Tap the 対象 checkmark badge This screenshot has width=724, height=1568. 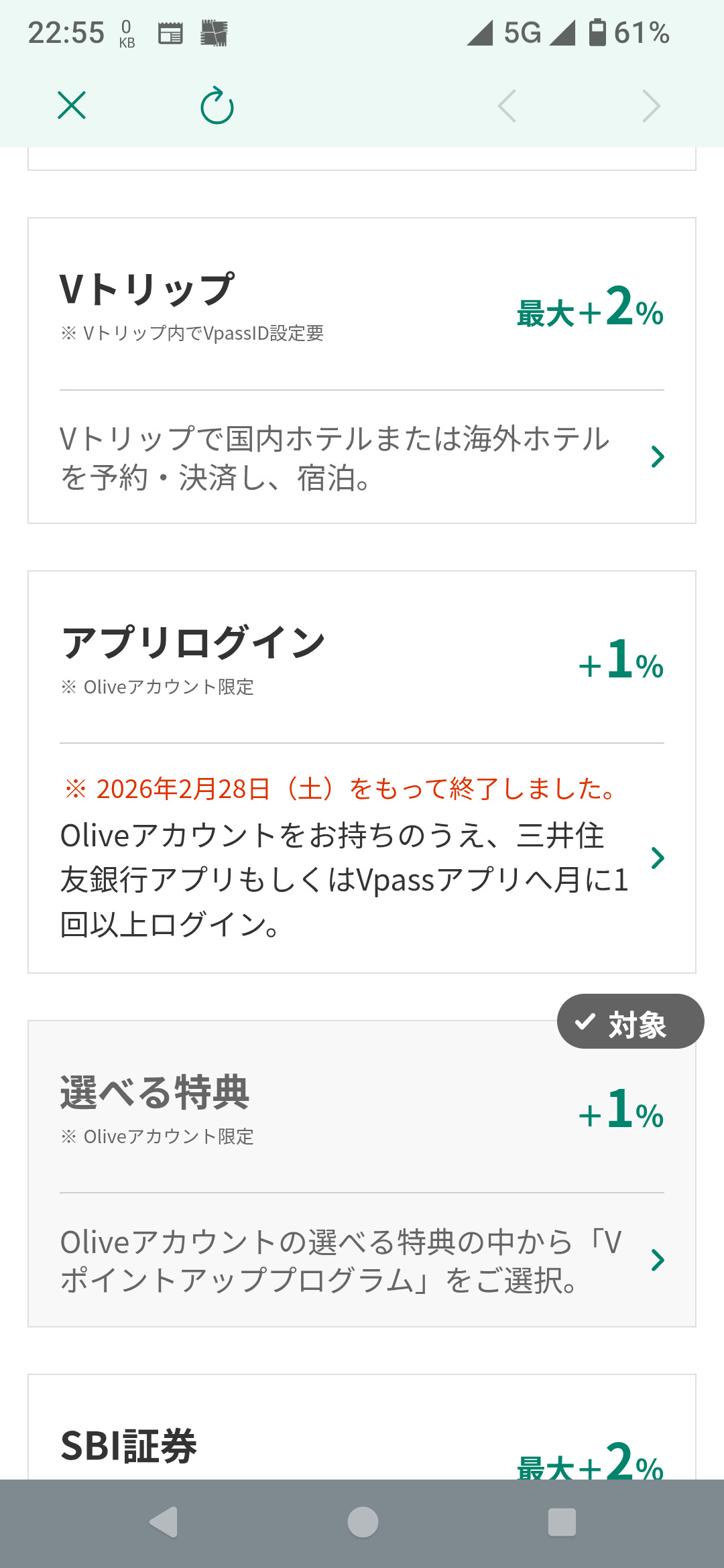tap(630, 1022)
